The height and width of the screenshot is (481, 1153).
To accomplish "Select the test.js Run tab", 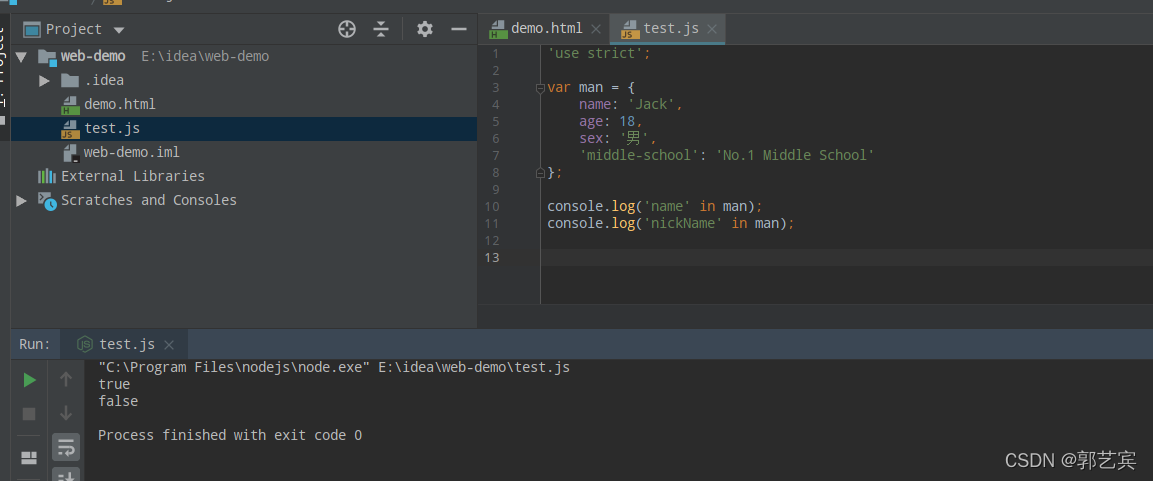I will (x=126, y=344).
